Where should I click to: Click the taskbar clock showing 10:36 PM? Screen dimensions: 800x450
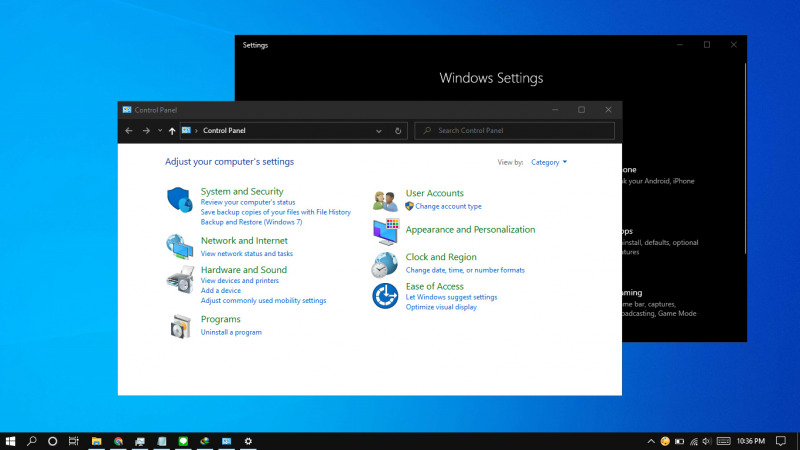[x=751, y=441]
